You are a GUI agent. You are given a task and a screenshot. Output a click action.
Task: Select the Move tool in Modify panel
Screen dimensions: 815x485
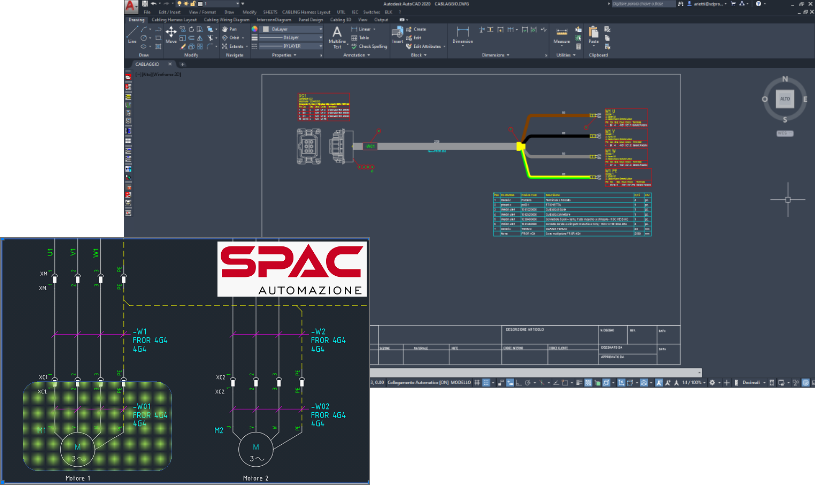tap(171, 35)
